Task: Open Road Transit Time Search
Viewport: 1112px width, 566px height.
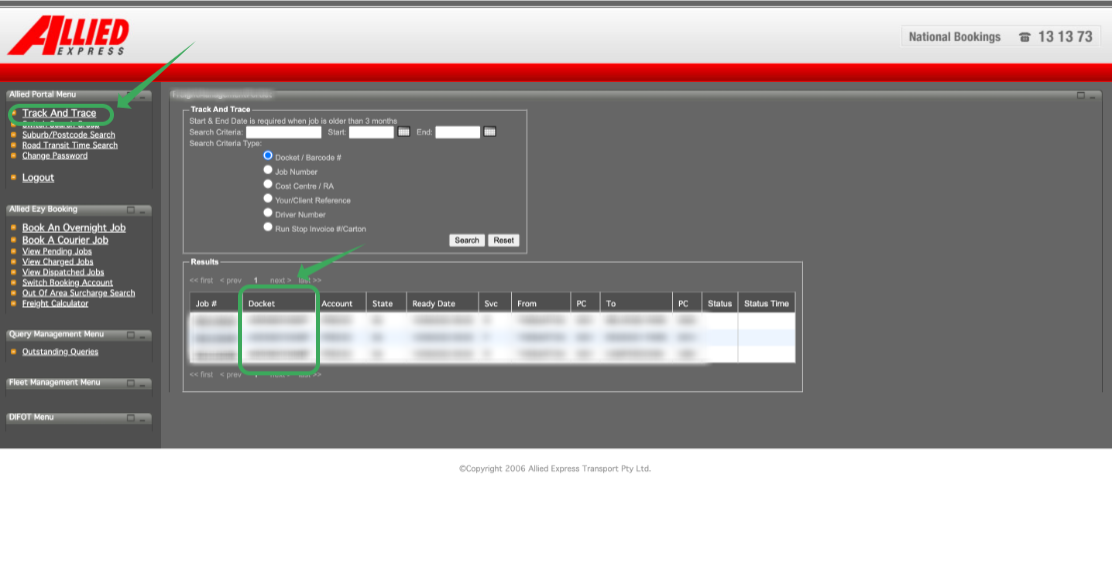Action: (x=70, y=145)
